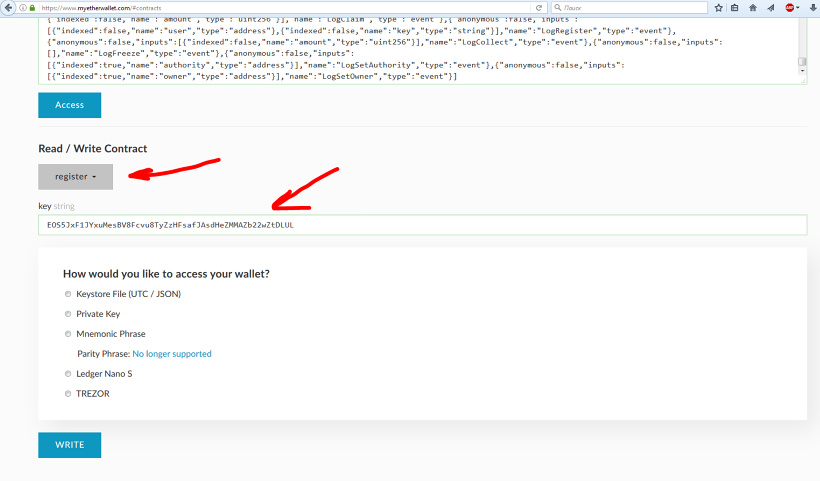This screenshot has height=481, width=820.
Task: Click the Read / Write Contract heading
Action: point(93,148)
